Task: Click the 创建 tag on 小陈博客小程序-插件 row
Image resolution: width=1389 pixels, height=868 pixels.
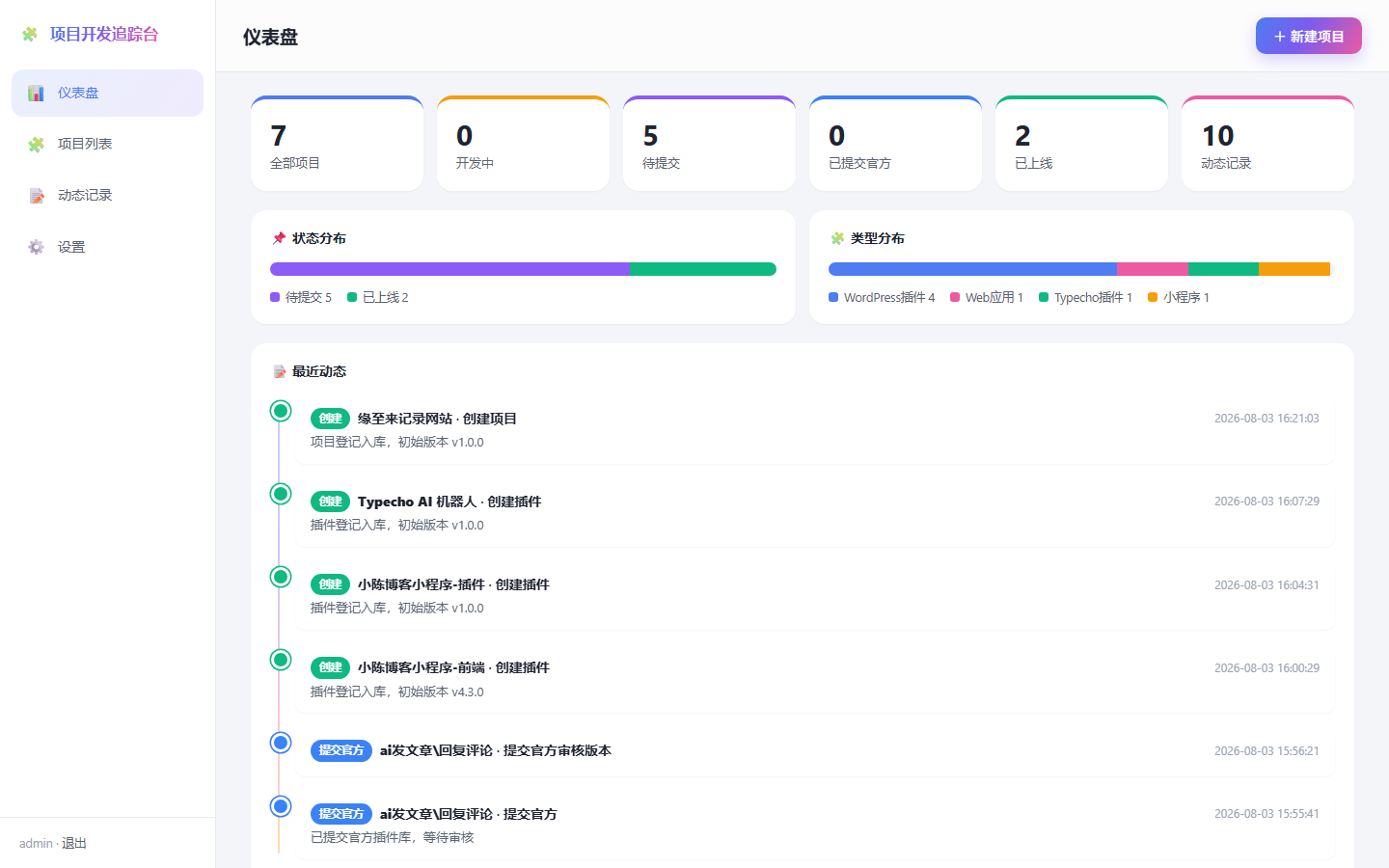Action: pos(330,584)
